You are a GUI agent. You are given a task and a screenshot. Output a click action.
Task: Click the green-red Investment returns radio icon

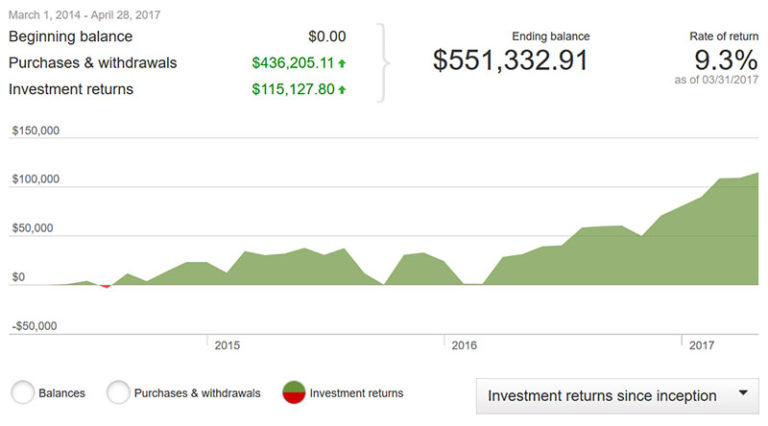[294, 393]
